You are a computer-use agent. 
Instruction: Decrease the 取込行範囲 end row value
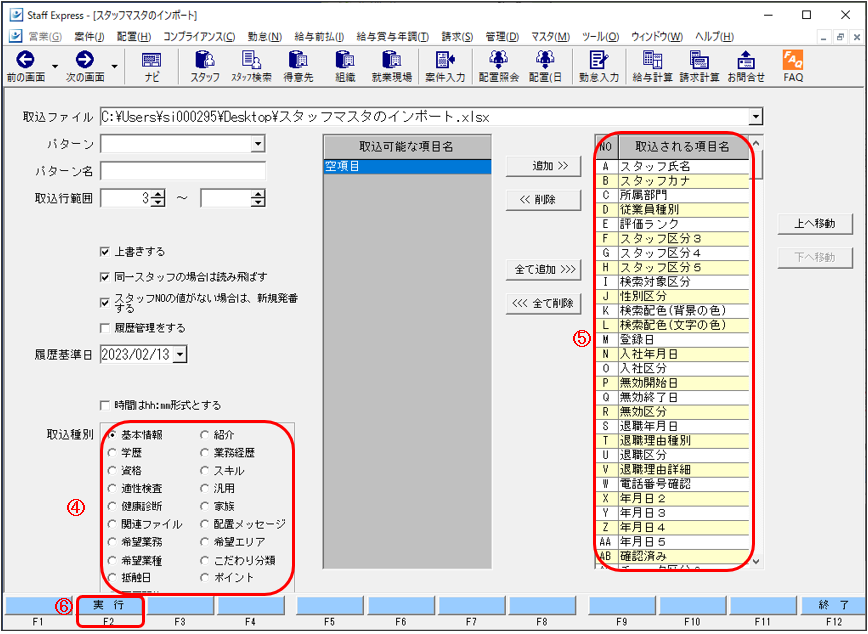(259, 203)
